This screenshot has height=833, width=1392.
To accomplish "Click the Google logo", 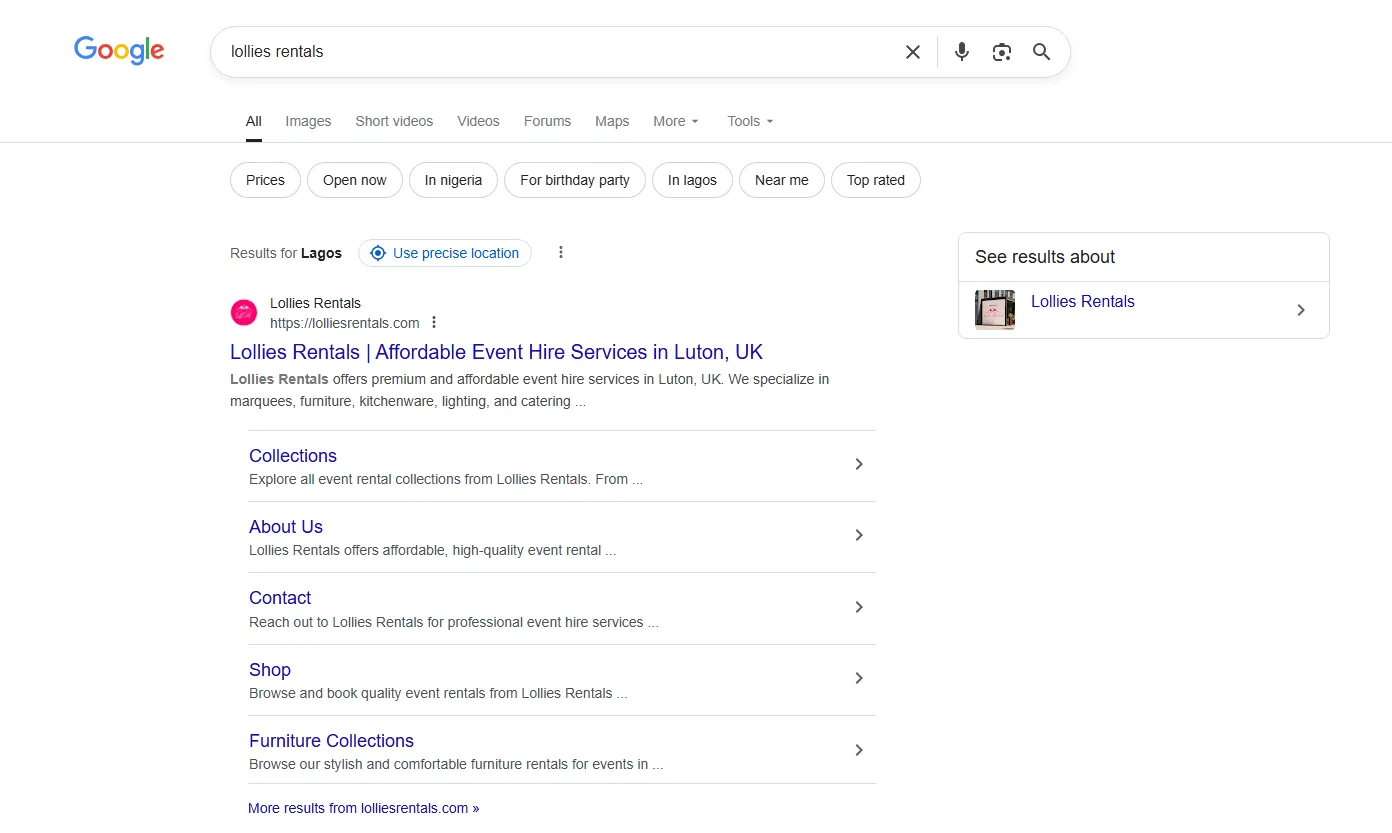I will pyautogui.click(x=119, y=50).
